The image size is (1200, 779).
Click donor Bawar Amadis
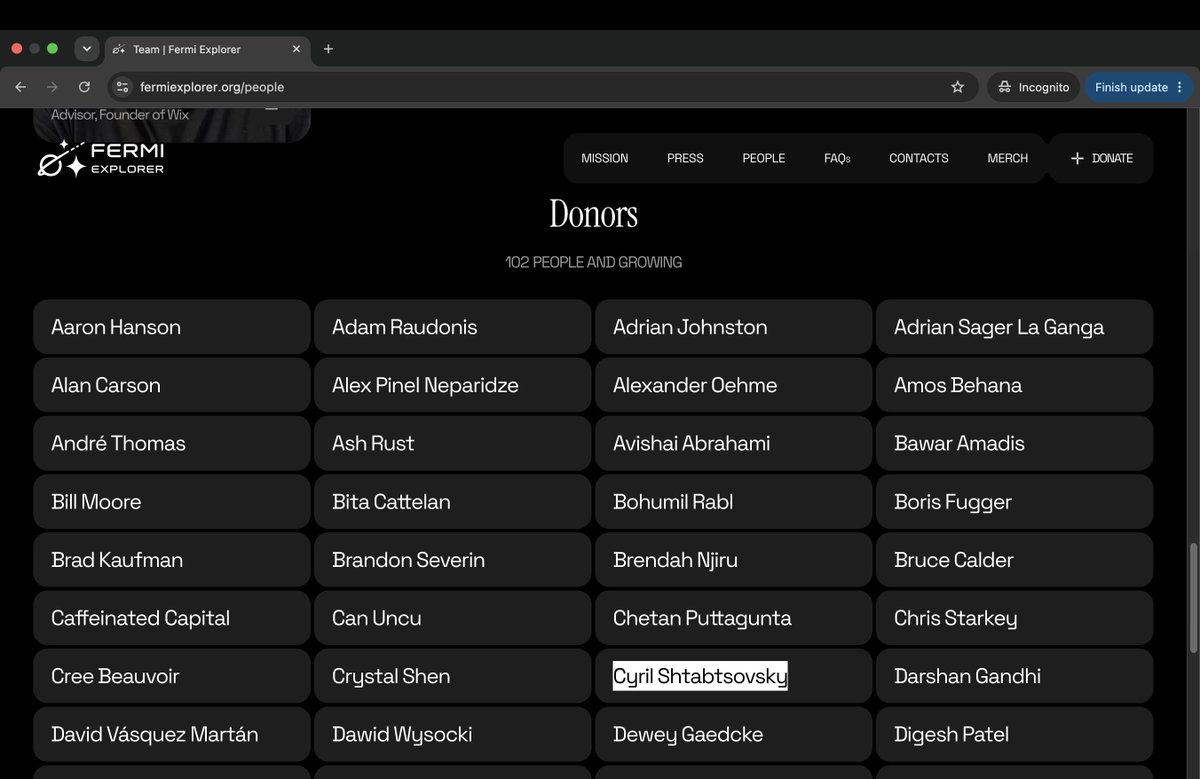(1015, 443)
